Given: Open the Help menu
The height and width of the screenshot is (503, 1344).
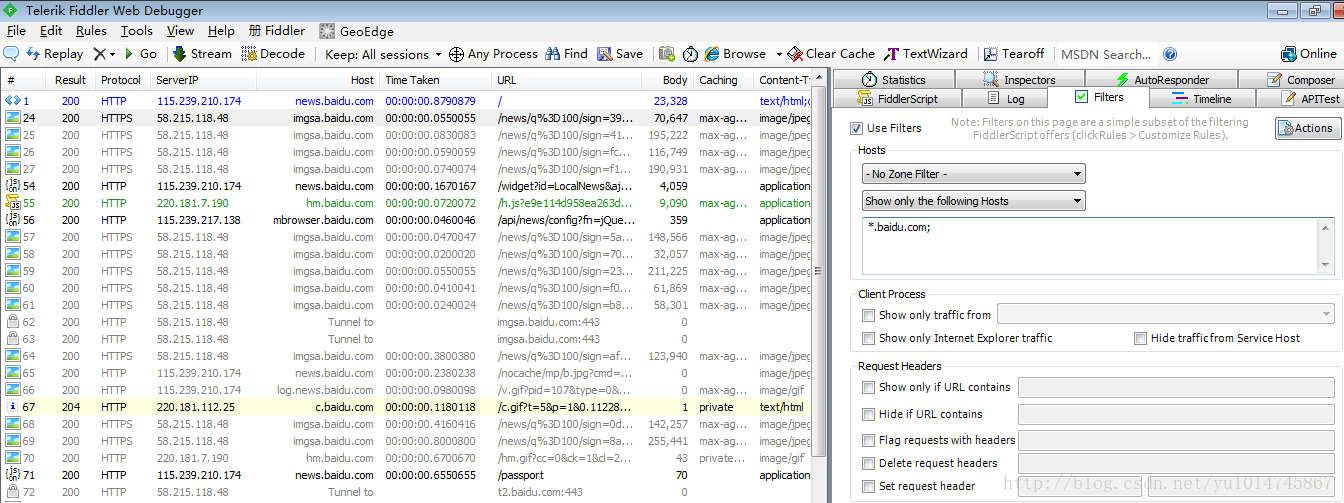Looking at the screenshot, I should click(221, 31).
